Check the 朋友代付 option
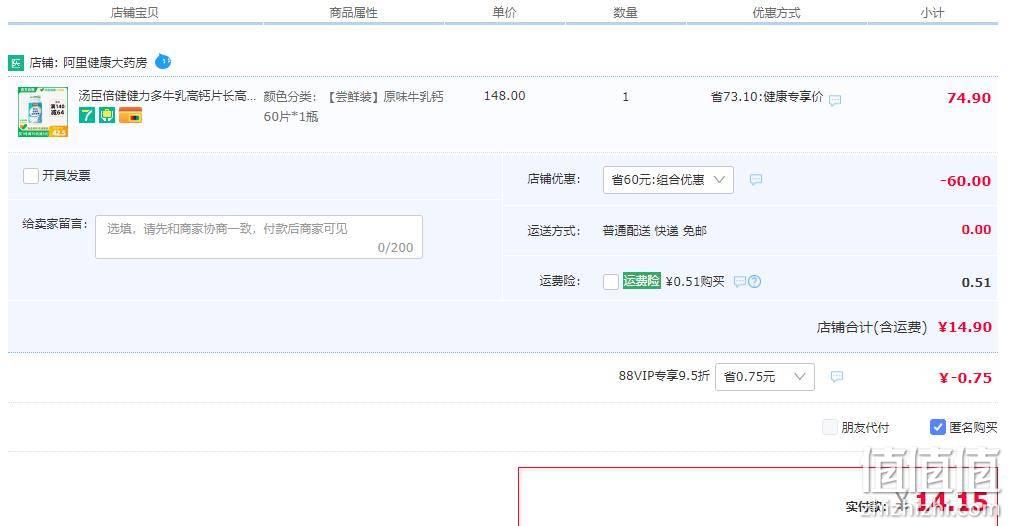 [830, 427]
